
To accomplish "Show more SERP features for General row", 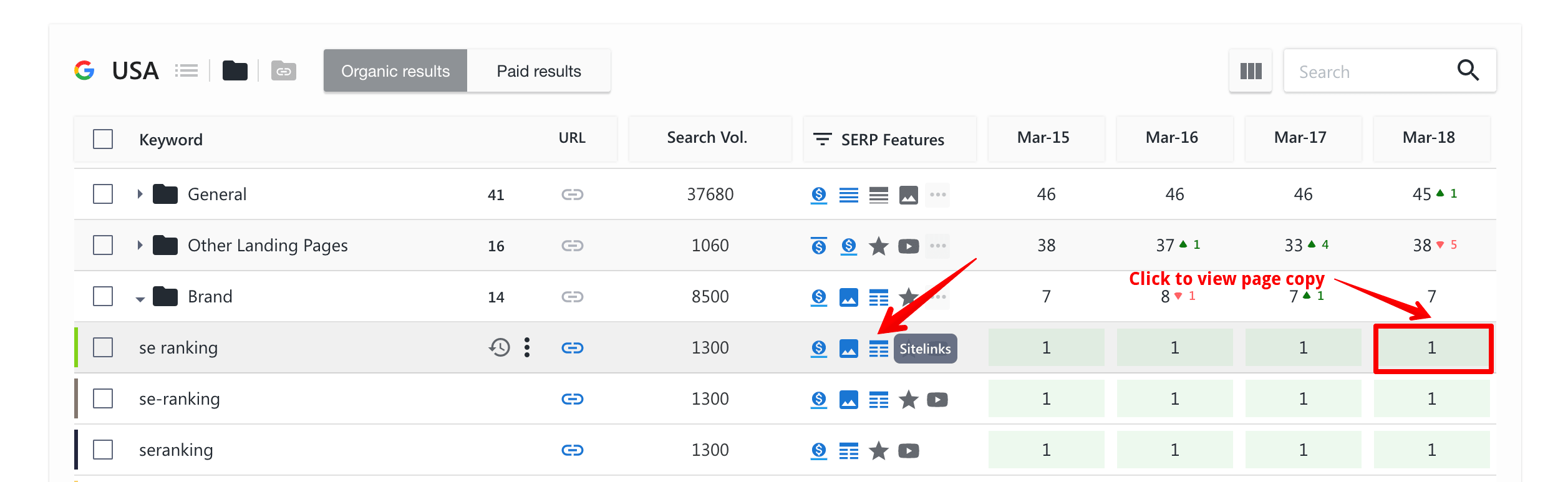I will [x=937, y=195].
